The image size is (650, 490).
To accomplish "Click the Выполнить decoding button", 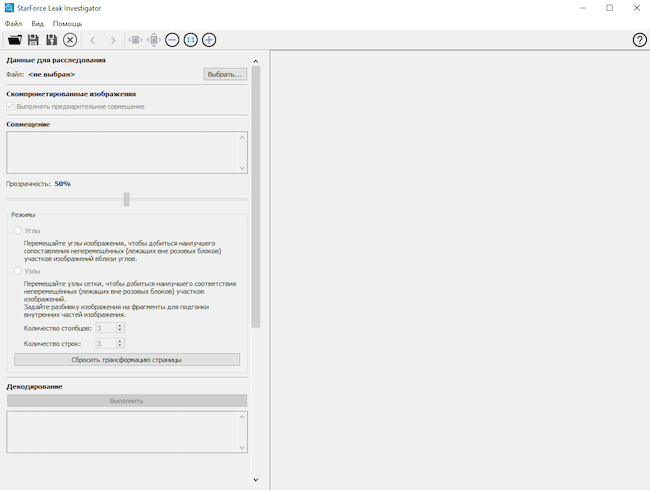I will 127,400.
